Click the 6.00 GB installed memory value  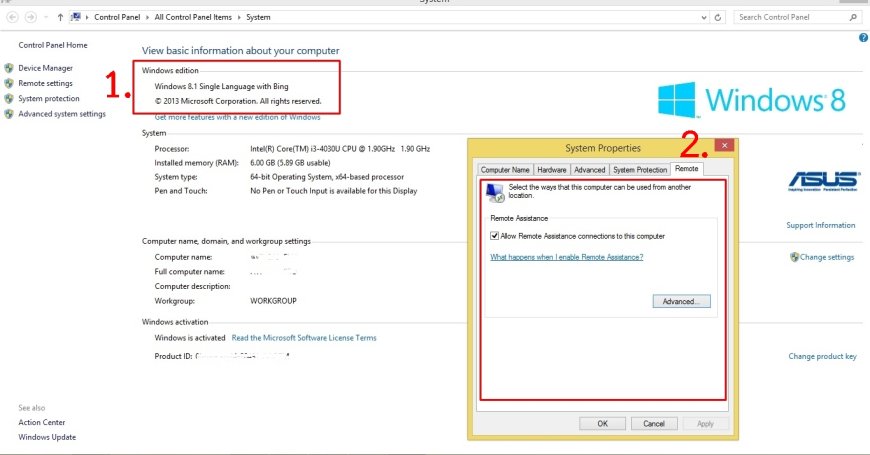click(x=290, y=163)
